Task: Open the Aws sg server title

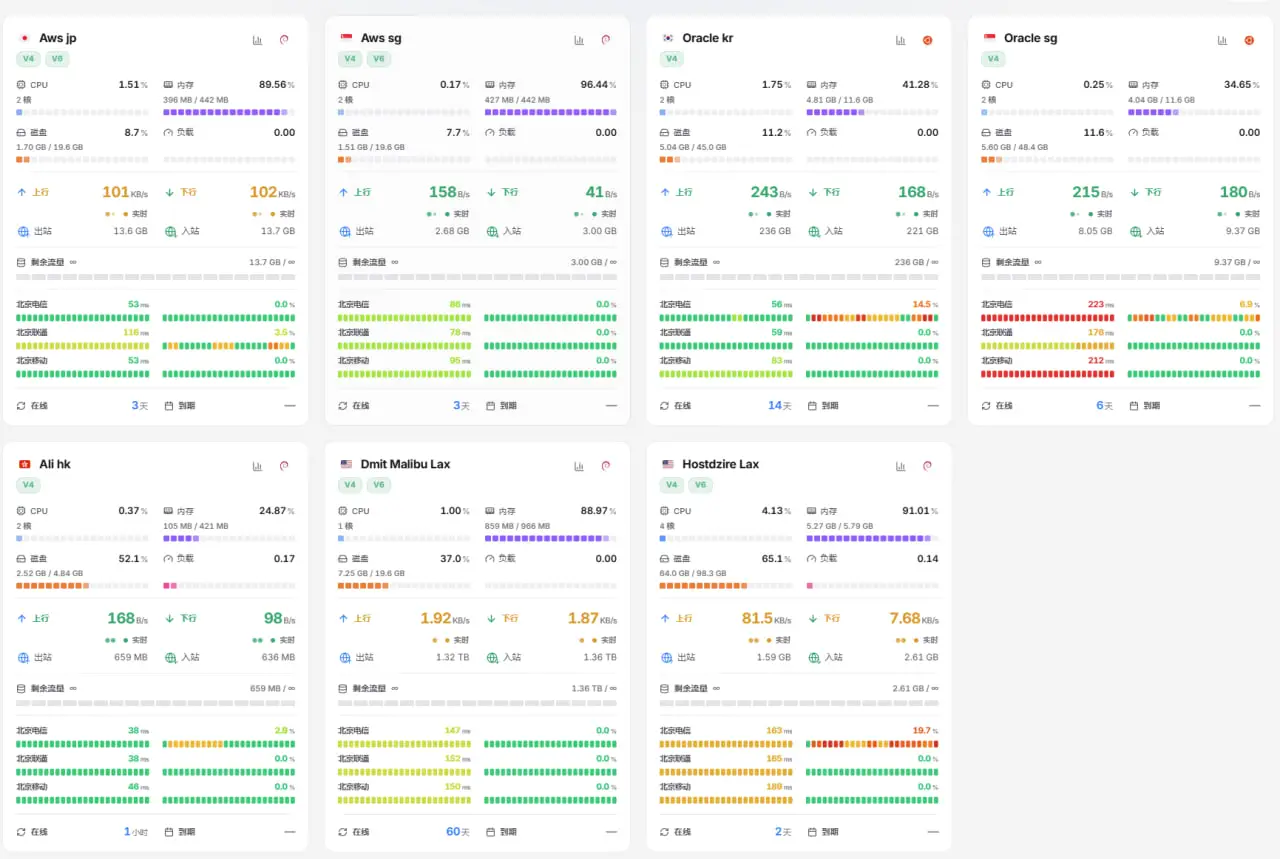Action: coord(381,38)
